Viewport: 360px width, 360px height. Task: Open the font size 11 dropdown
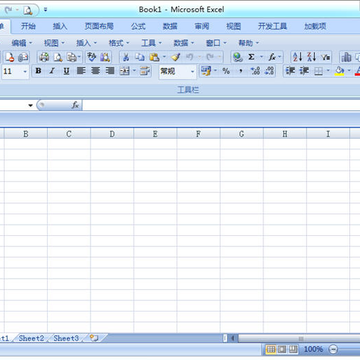pyautogui.click(x=25, y=71)
